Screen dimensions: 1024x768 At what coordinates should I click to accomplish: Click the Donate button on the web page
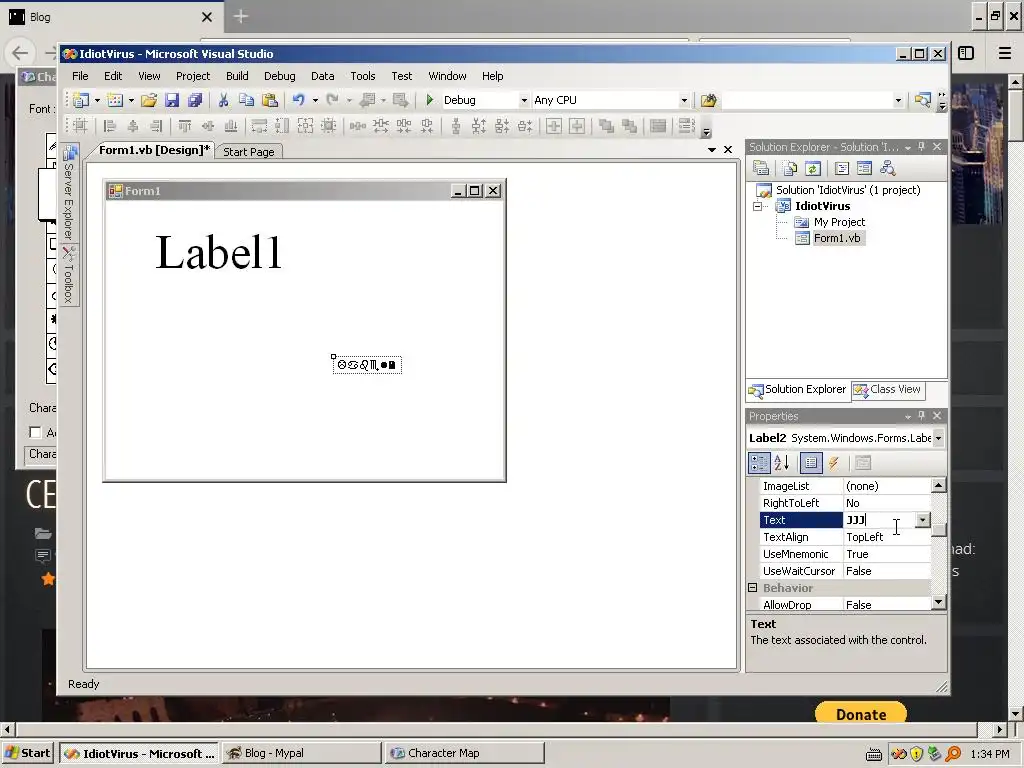pos(861,714)
